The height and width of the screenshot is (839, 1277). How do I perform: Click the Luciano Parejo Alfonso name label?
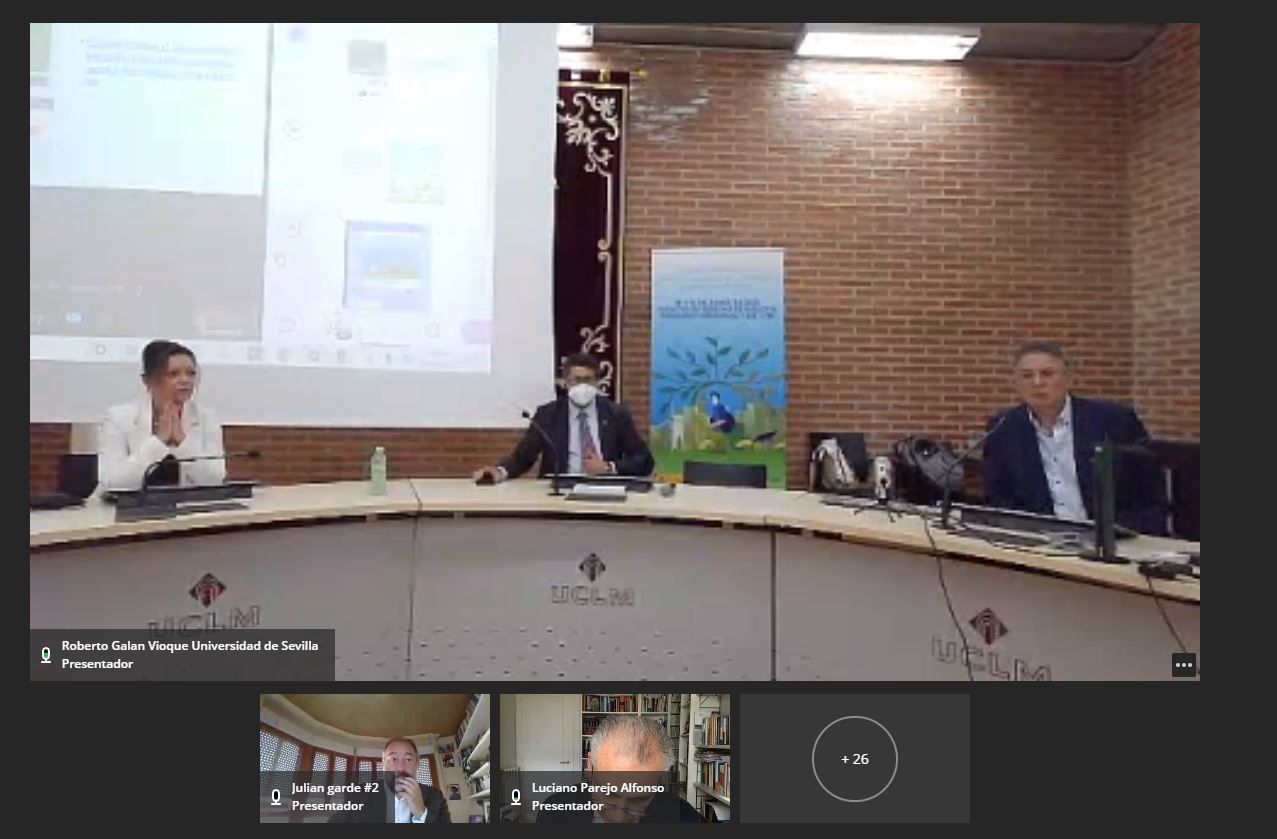(x=597, y=788)
